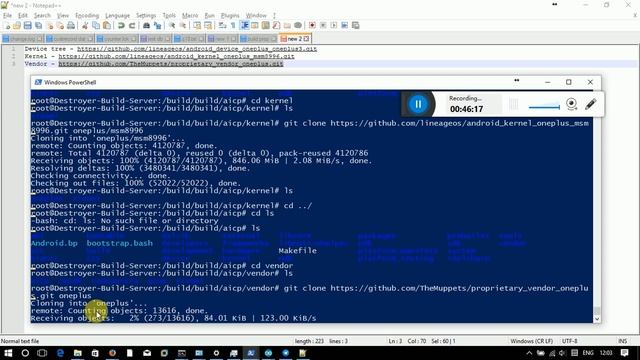Click the Redo arrow icon
640x360 pixels.
tap(132, 25)
